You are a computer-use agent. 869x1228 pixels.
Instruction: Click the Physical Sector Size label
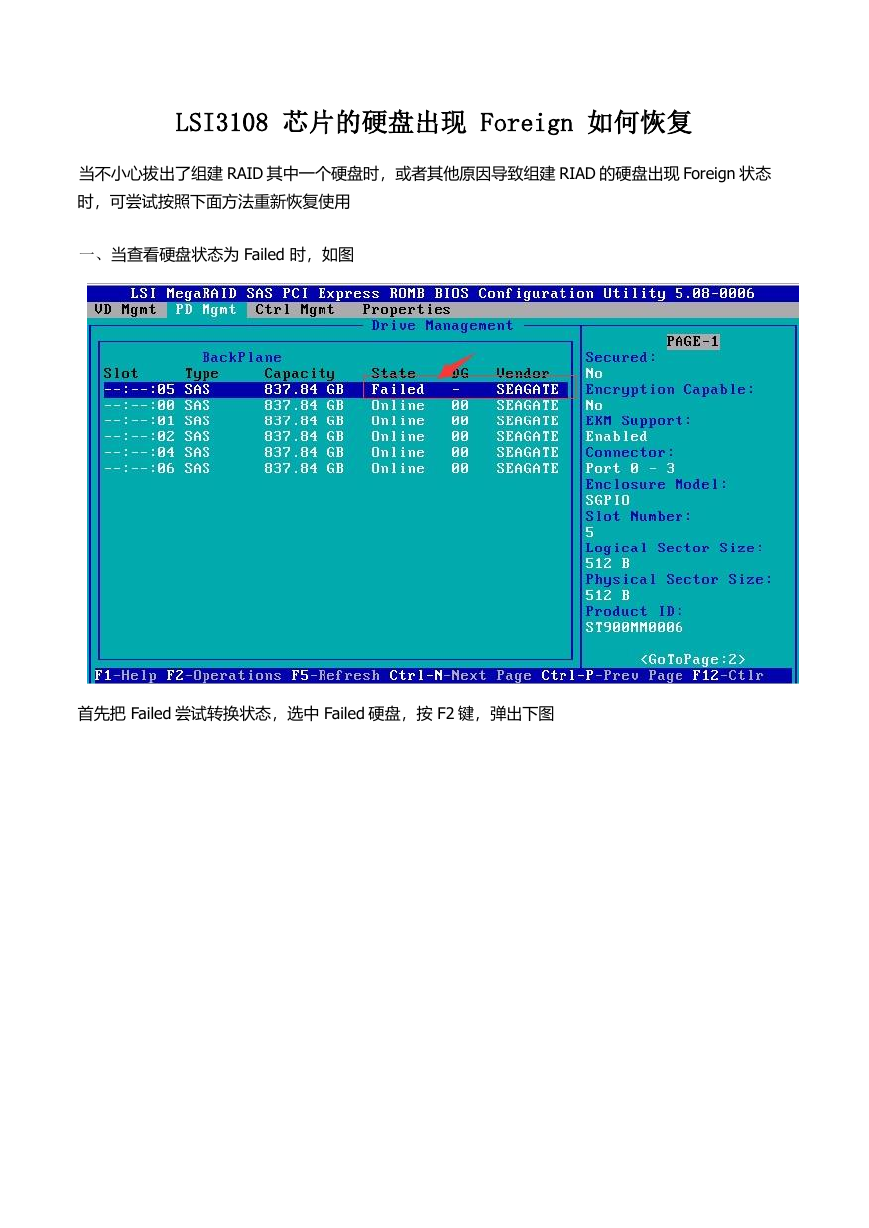679,579
